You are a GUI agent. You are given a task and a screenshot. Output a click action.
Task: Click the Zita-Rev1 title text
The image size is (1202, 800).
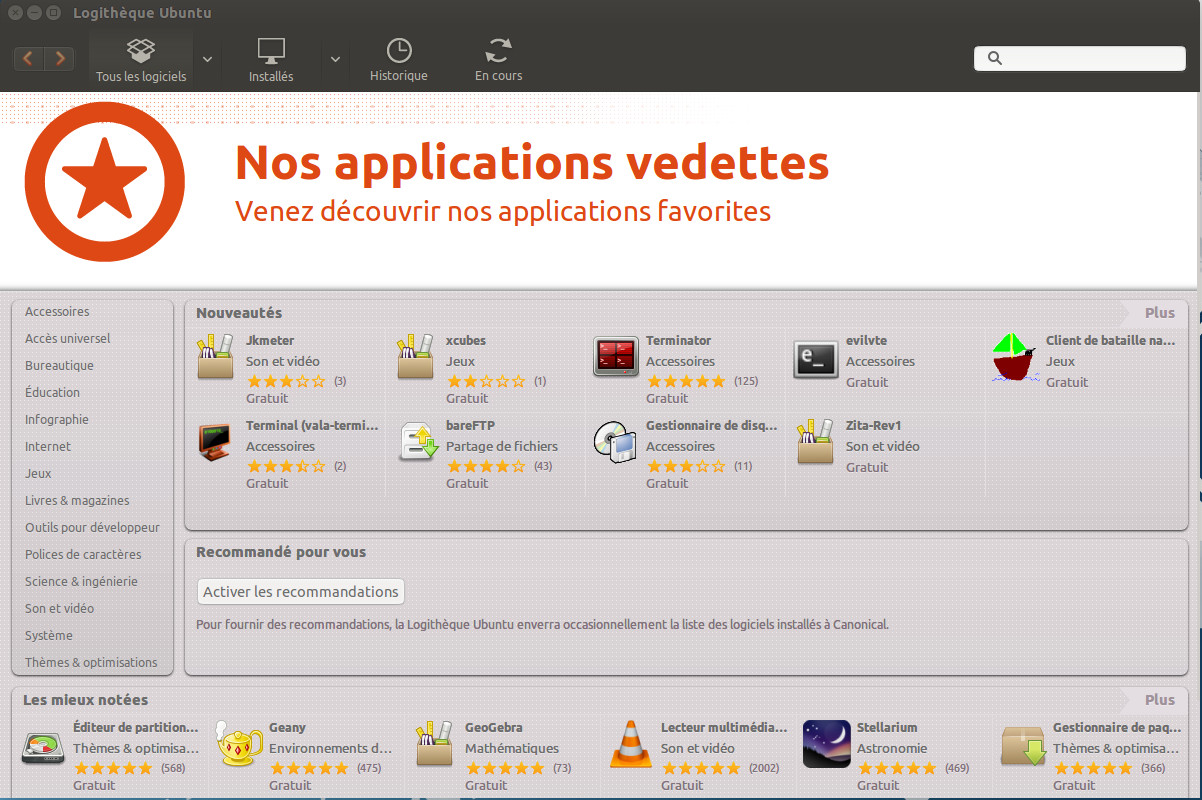point(874,426)
